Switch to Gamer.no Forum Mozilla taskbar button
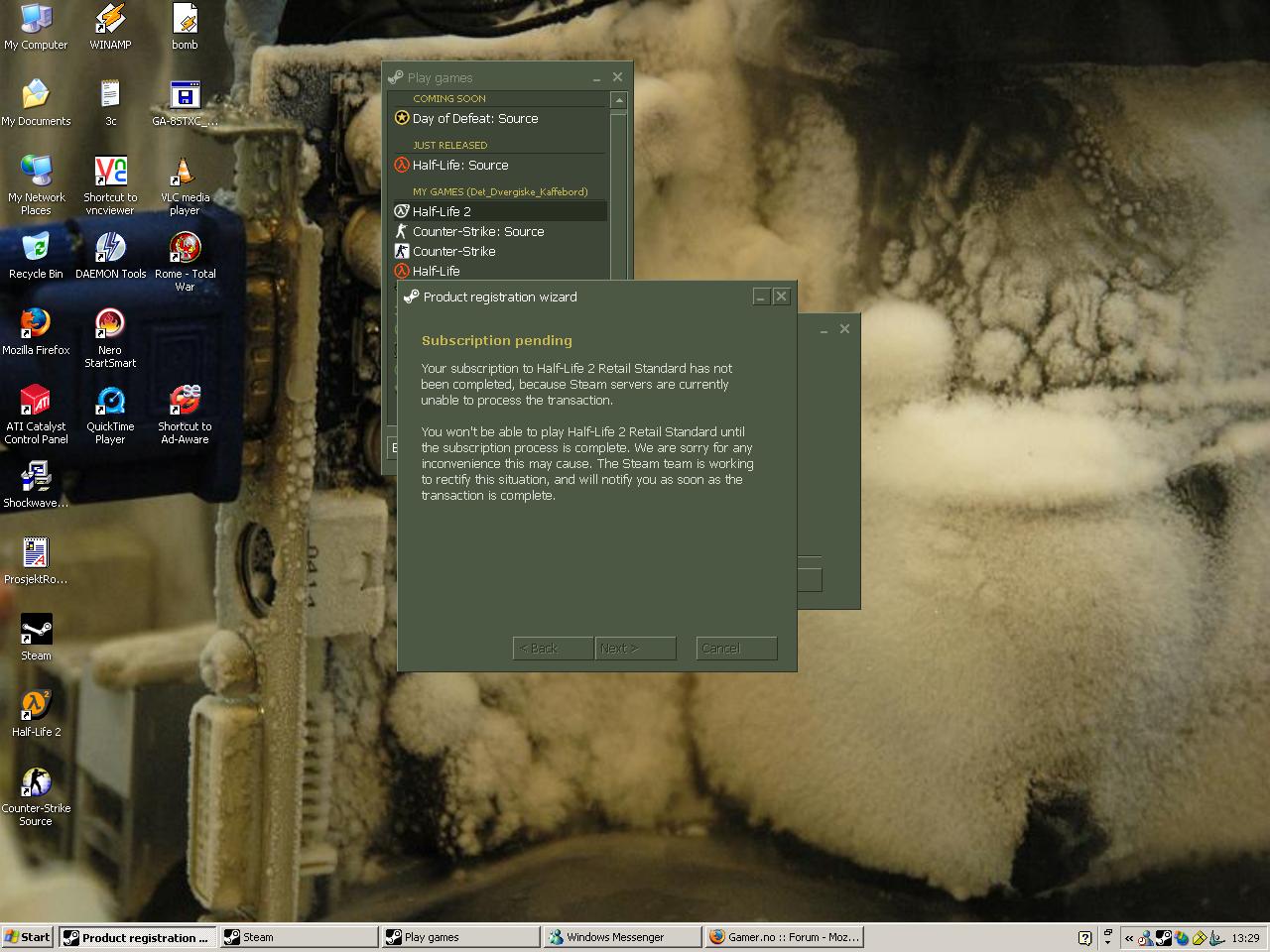This screenshot has height=952, width=1270. [x=784, y=937]
